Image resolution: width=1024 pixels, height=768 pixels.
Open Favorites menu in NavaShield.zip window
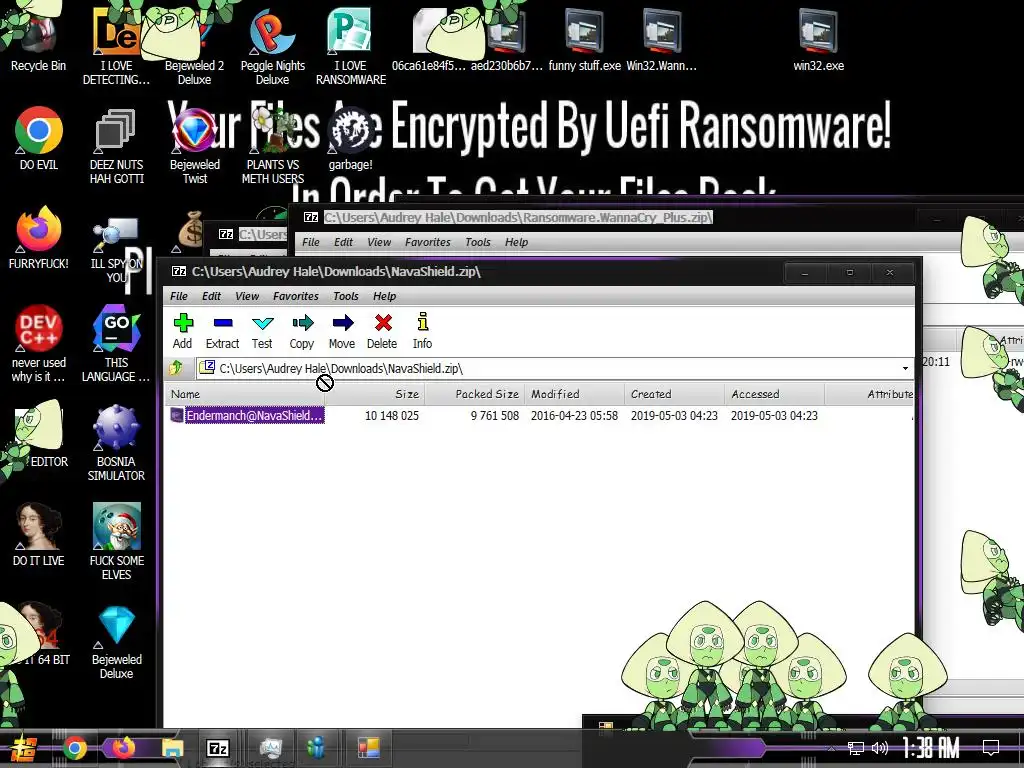(295, 296)
